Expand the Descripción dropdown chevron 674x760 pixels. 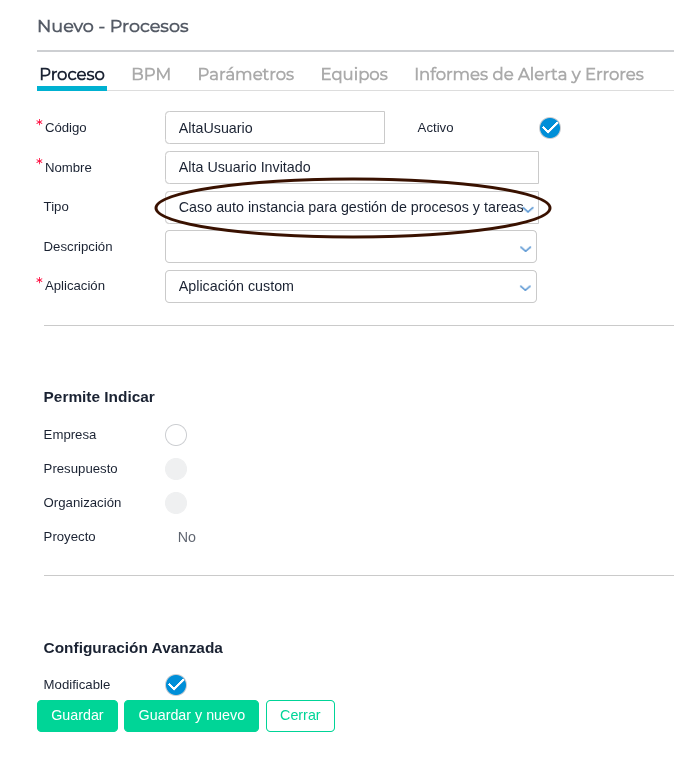pyautogui.click(x=525, y=248)
